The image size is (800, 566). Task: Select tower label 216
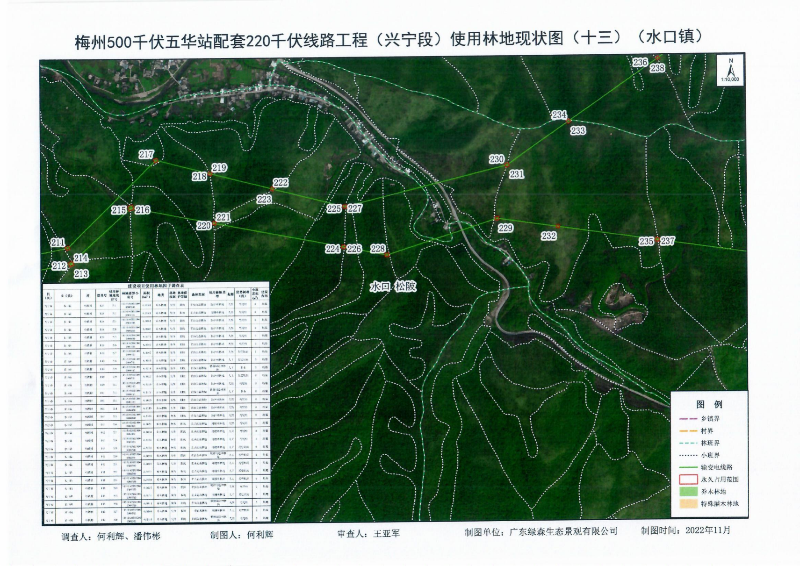click(x=142, y=209)
